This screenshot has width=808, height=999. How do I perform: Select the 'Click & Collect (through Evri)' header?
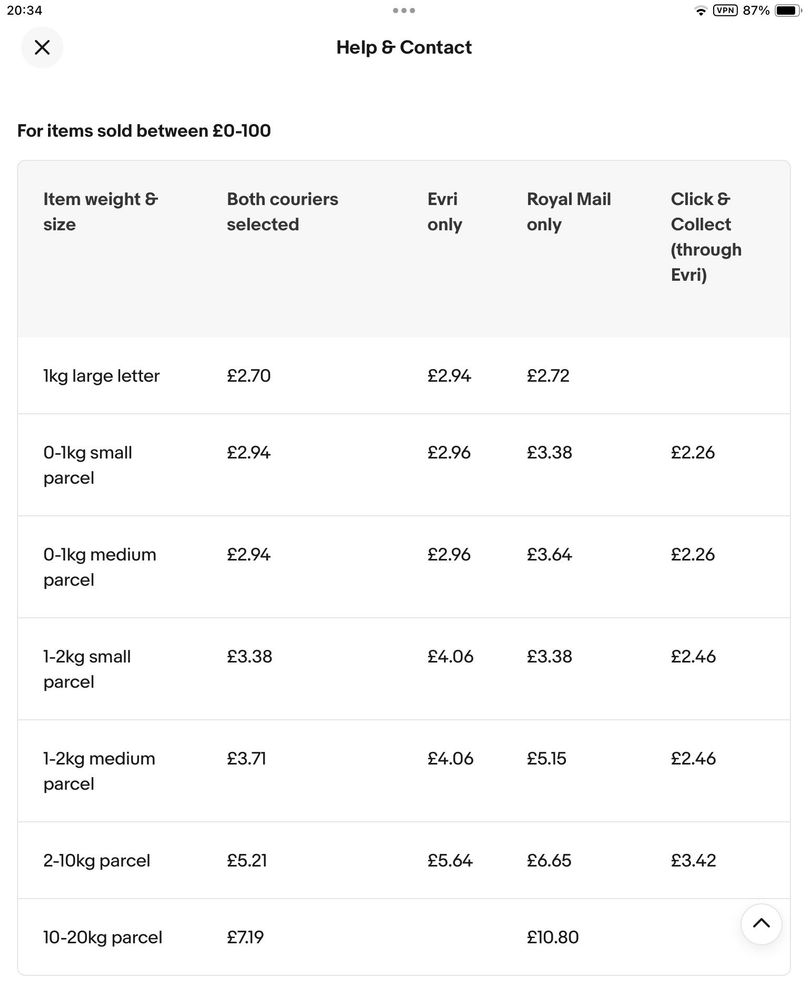(706, 236)
